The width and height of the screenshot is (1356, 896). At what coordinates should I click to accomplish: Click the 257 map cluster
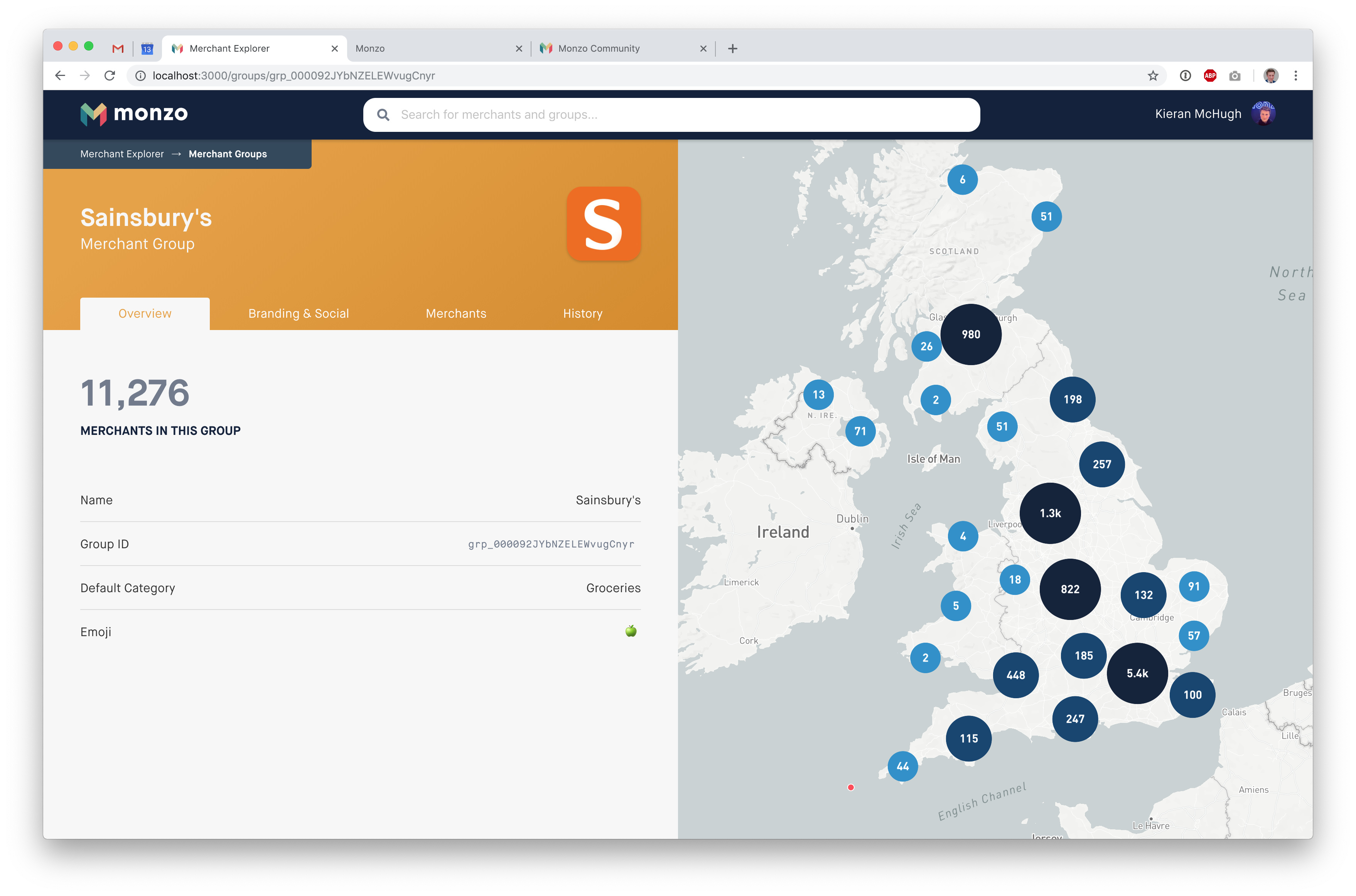coord(1101,464)
